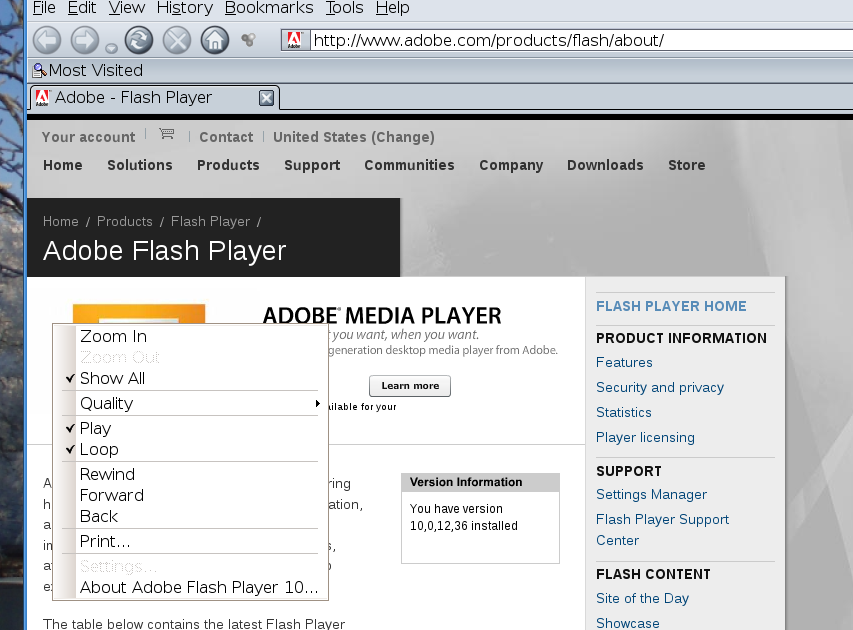Open the Store navigation item
853x630 pixels.
point(687,165)
